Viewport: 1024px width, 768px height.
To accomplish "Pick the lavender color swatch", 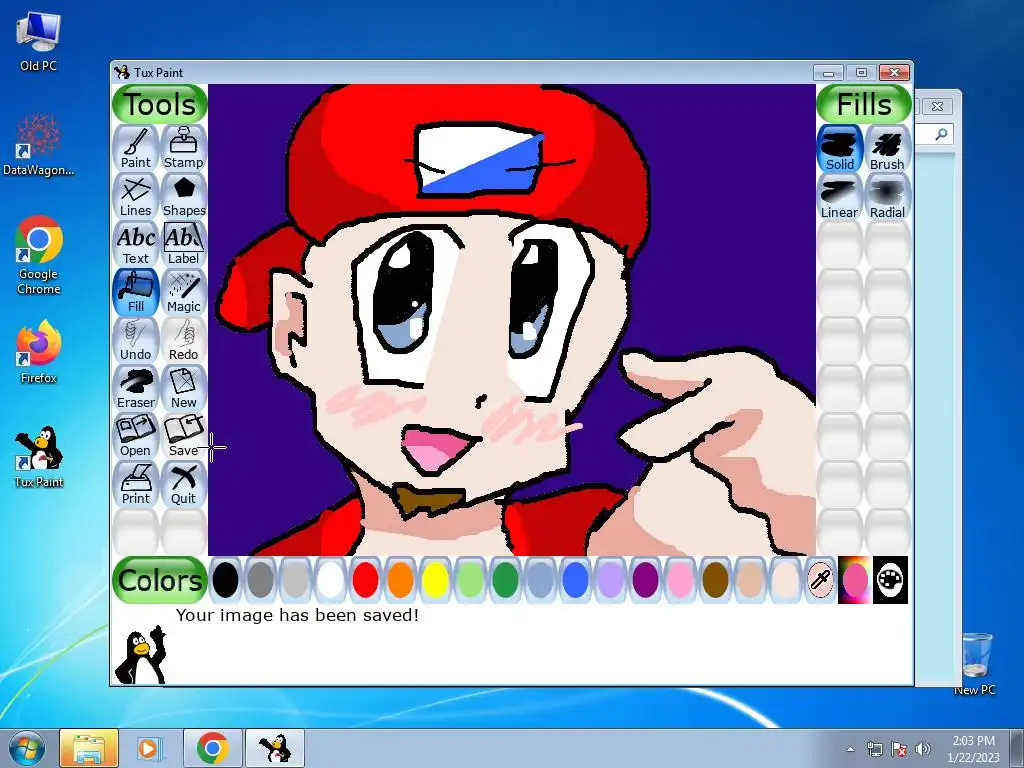I will coord(610,580).
